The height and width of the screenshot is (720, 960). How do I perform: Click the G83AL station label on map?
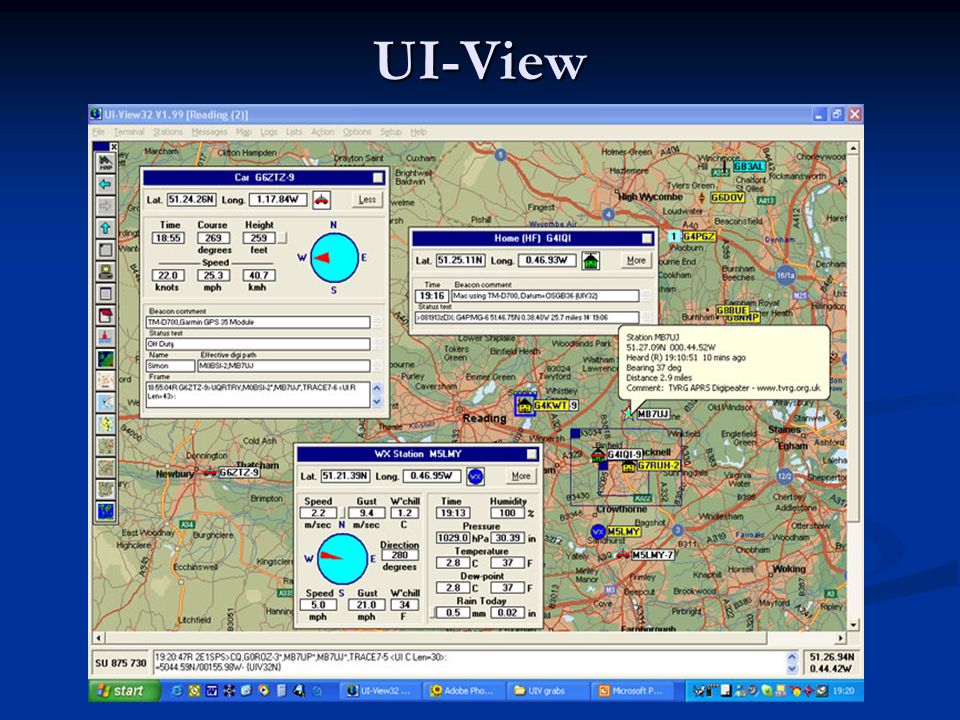click(749, 167)
